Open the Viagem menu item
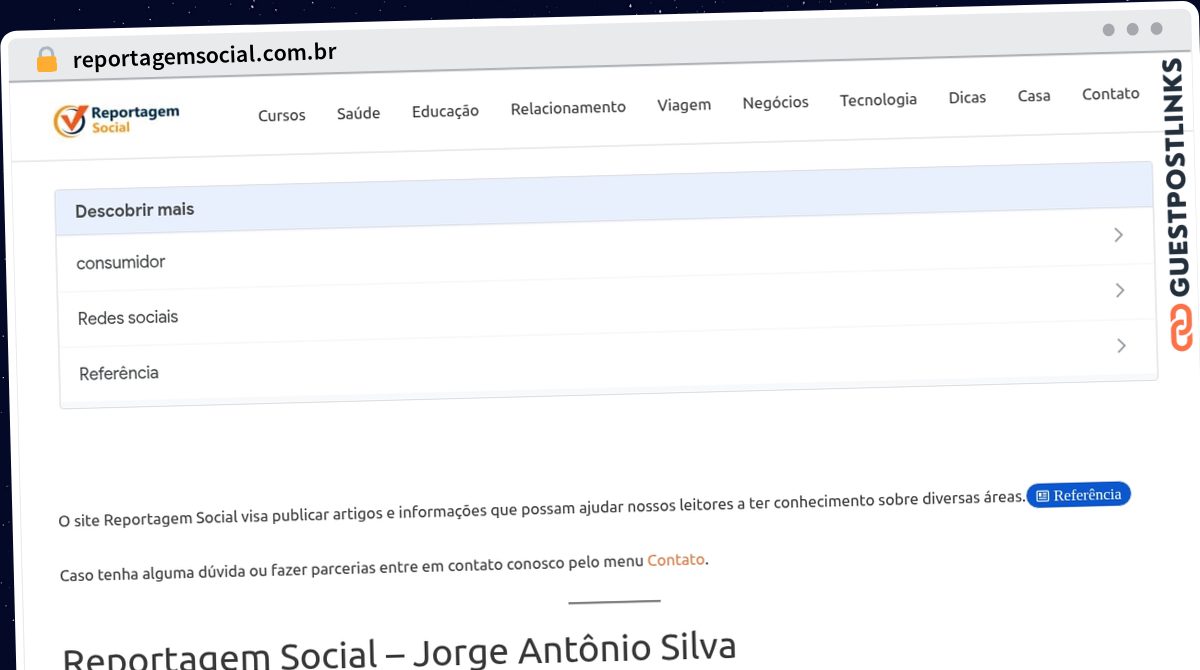The height and width of the screenshot is (670, 1200). 684,105
